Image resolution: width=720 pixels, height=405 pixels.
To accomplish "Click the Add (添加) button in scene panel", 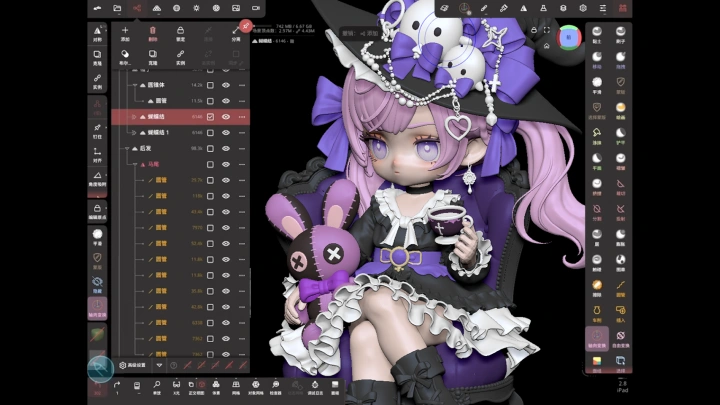I will coord(125,33).
